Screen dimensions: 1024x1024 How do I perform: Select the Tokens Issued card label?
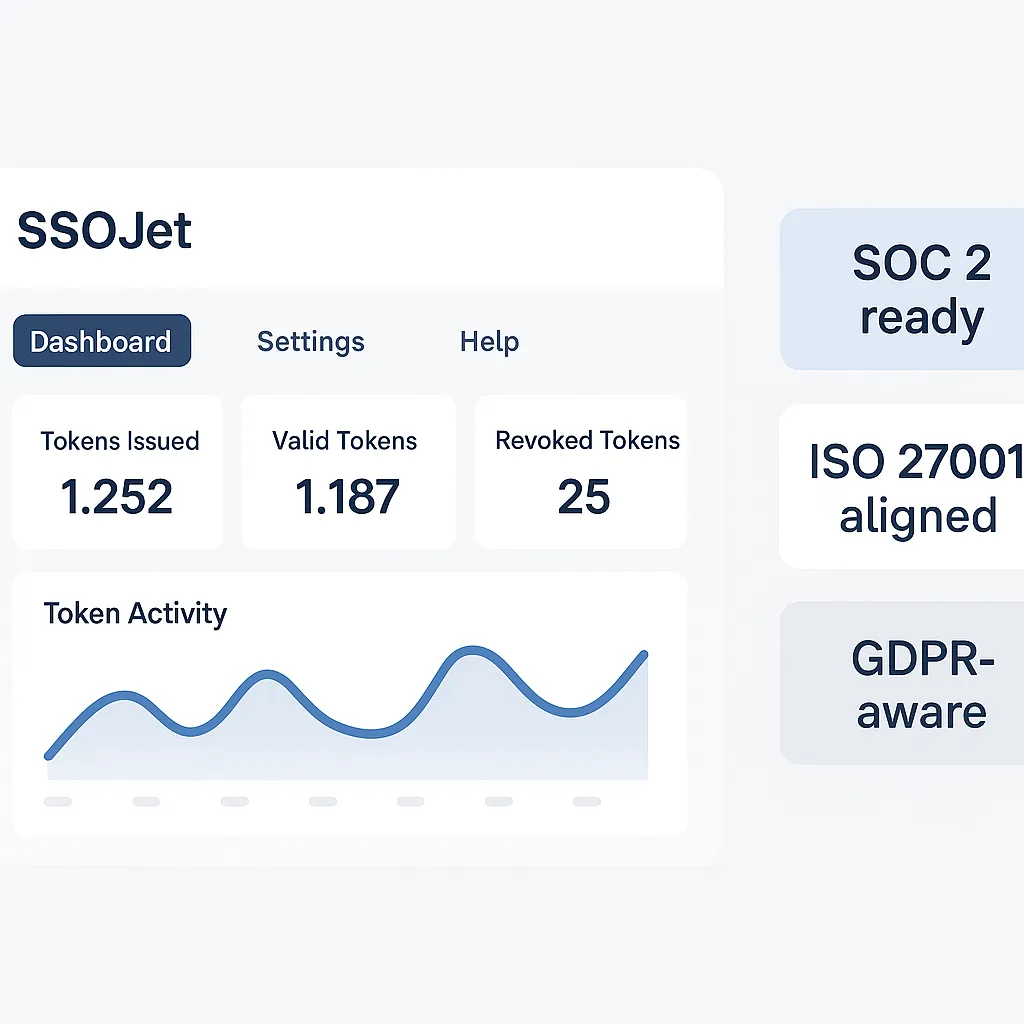119,441
